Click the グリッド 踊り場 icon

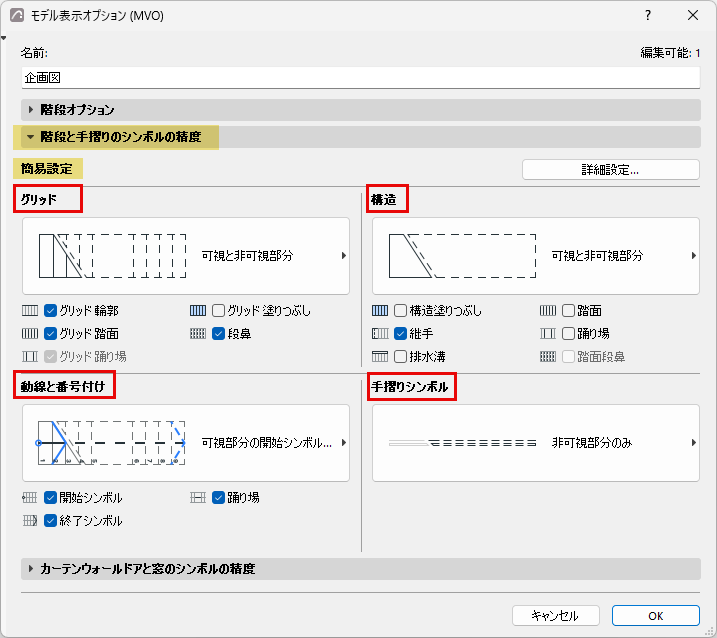(30, 356)
